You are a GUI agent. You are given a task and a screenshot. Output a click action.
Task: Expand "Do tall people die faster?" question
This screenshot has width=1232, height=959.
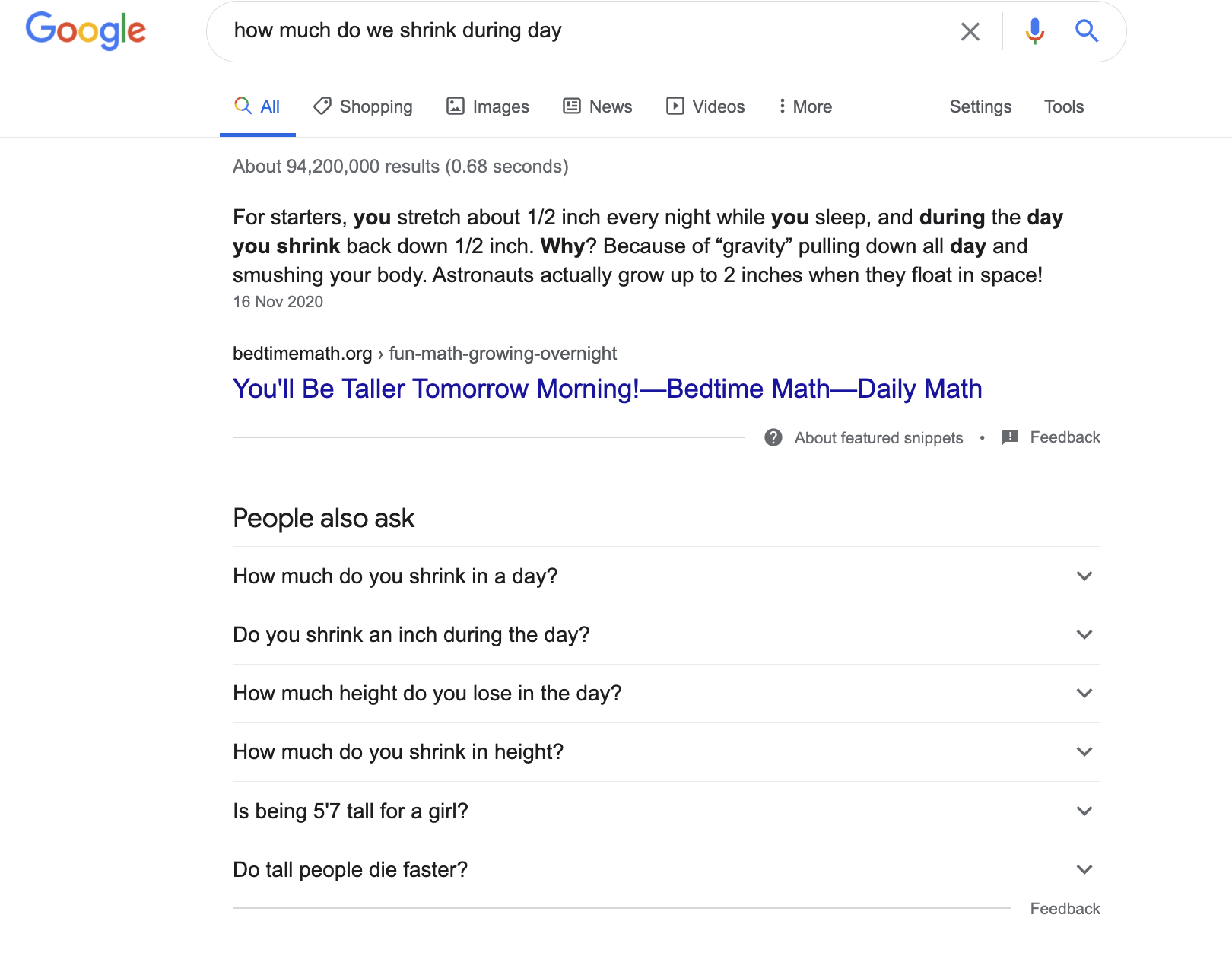click(666, 869)
